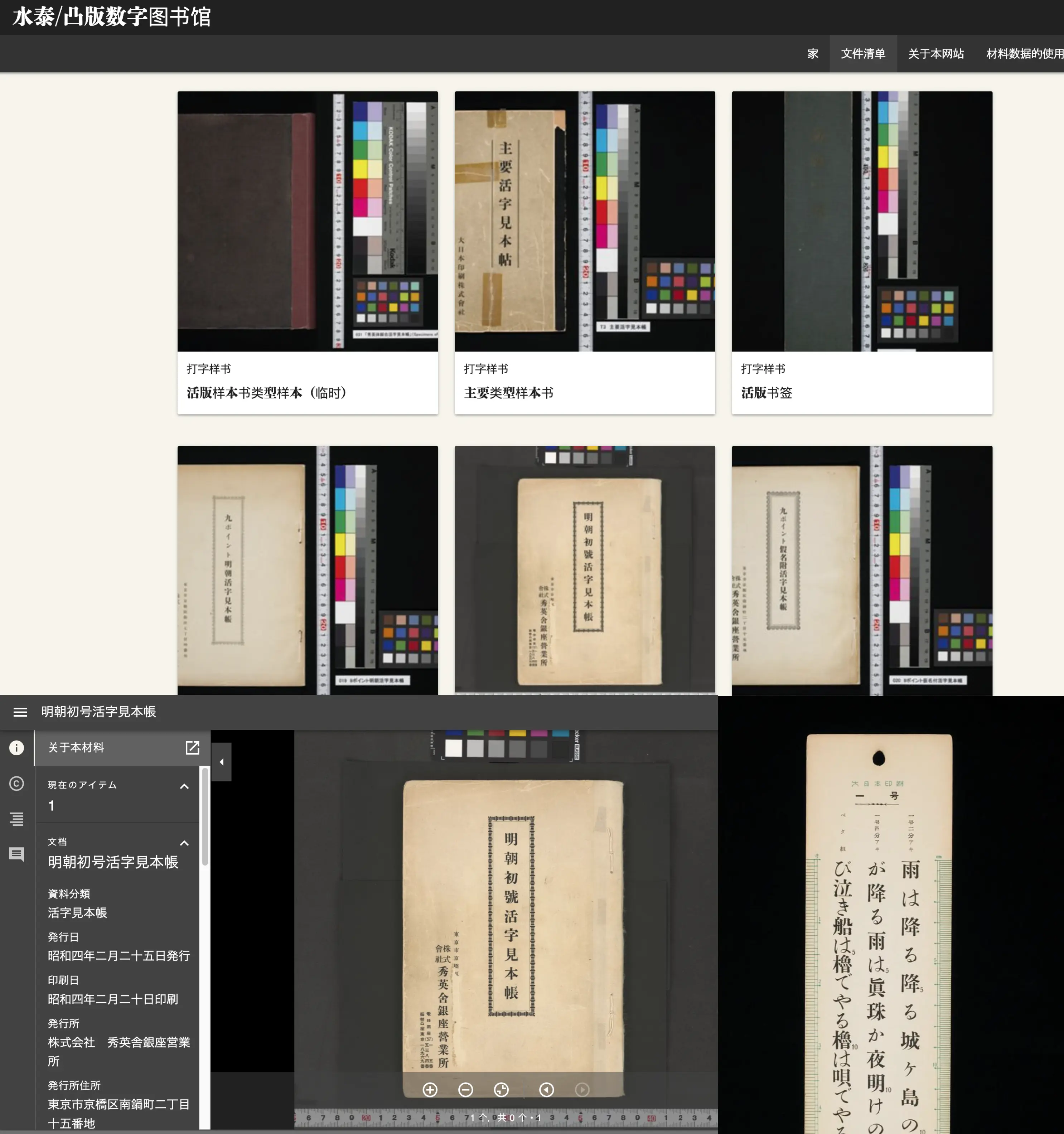
Task: Open the 关于本材料 panel in new window
Action: [x=192, y=748]
